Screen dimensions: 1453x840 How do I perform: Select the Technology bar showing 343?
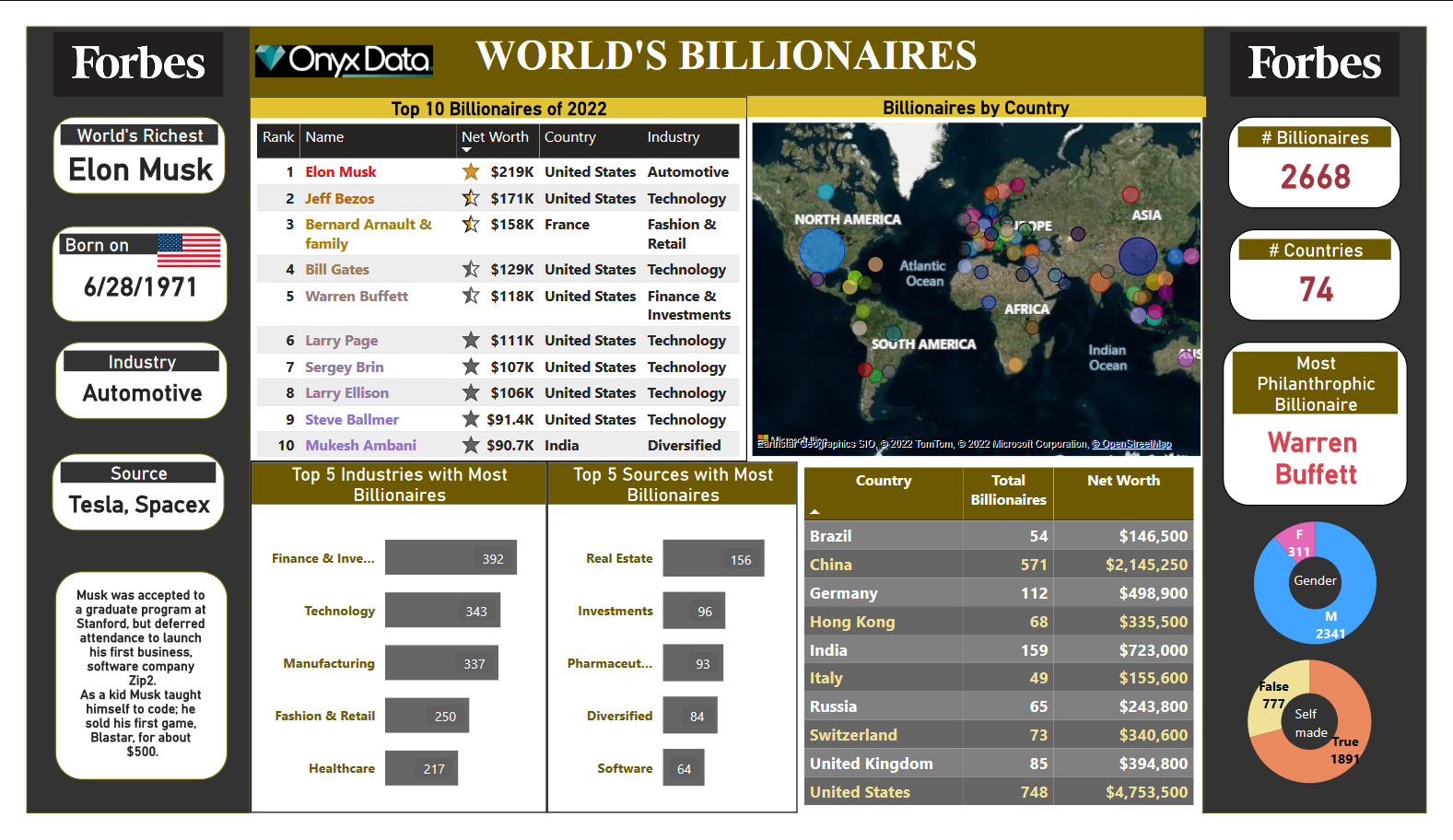coord(442,611)
